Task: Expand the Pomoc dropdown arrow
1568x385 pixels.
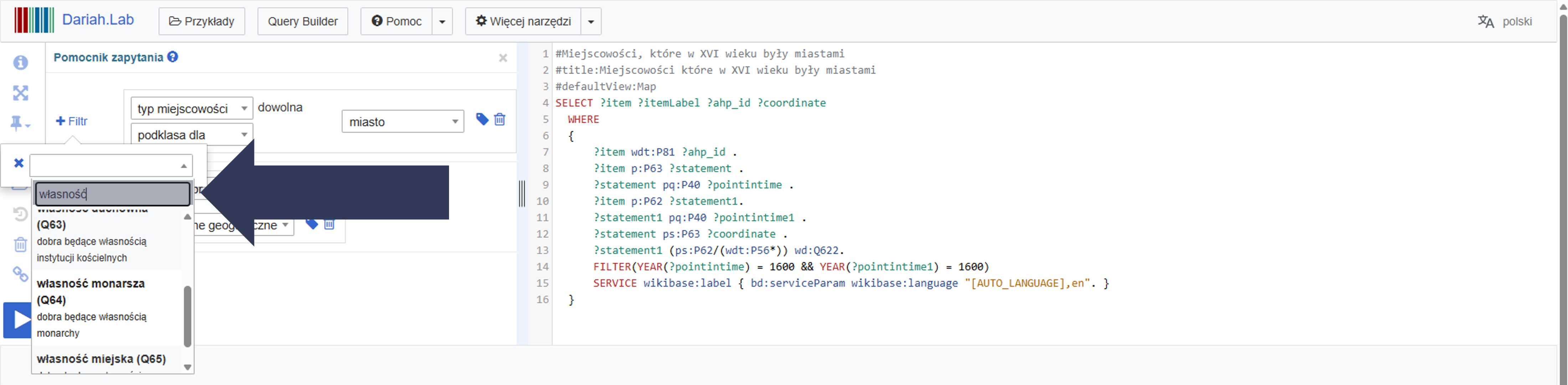Action: pyautogui.click(x=443, y=22)
